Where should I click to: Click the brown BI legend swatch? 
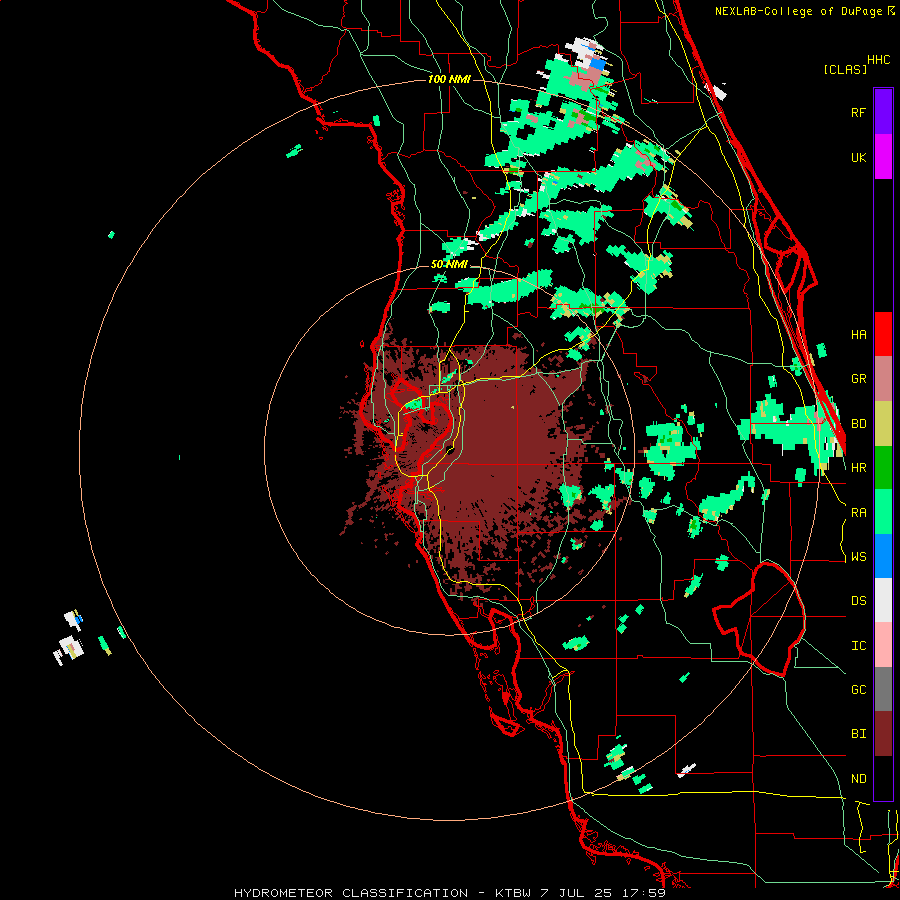tap(883, 734)
